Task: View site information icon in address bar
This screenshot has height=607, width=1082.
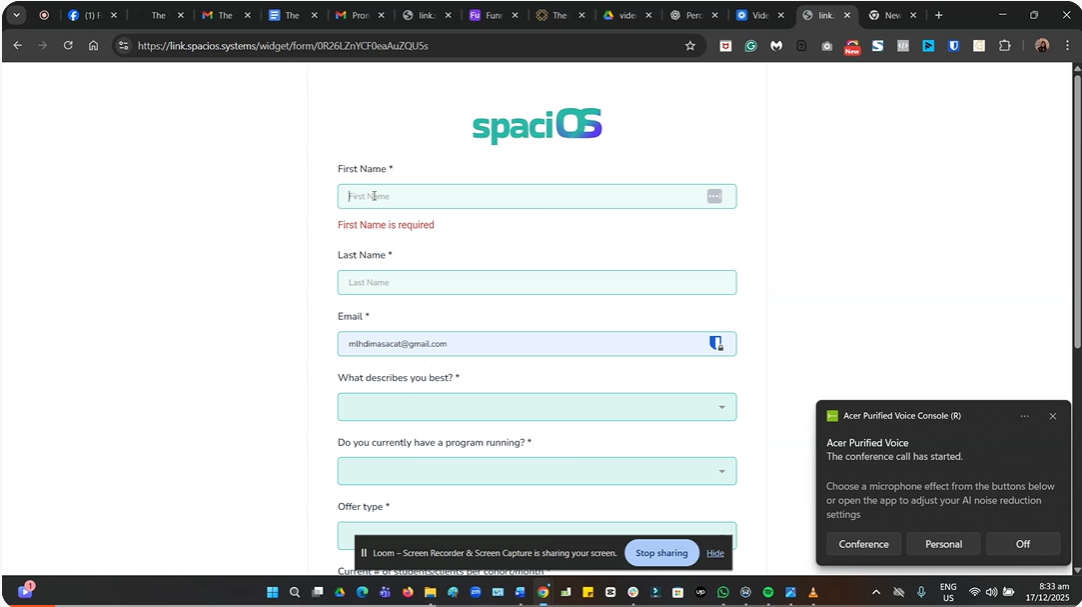Action: 124,46
